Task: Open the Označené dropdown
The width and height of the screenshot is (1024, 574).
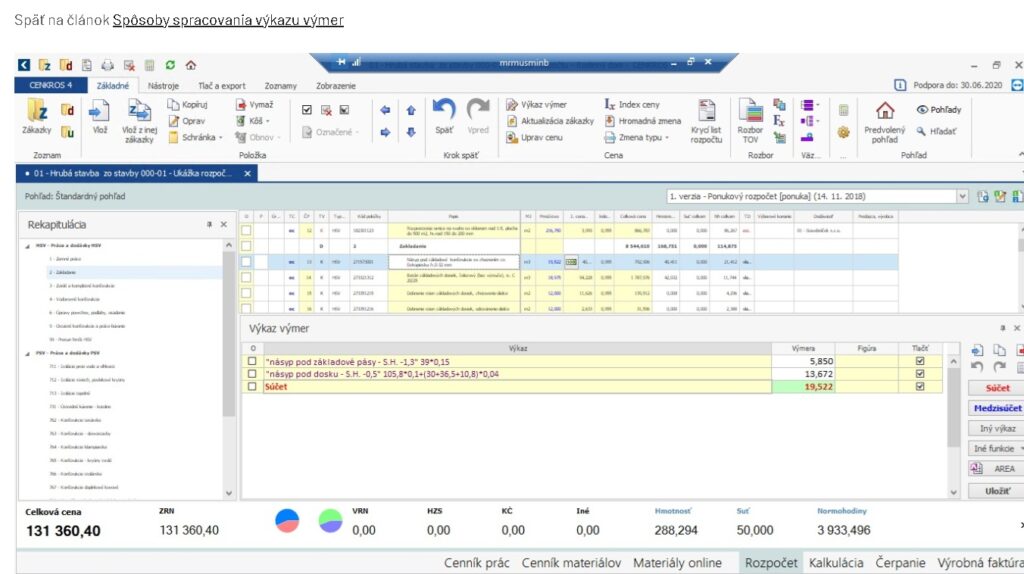Action: [x=330, y=132]
